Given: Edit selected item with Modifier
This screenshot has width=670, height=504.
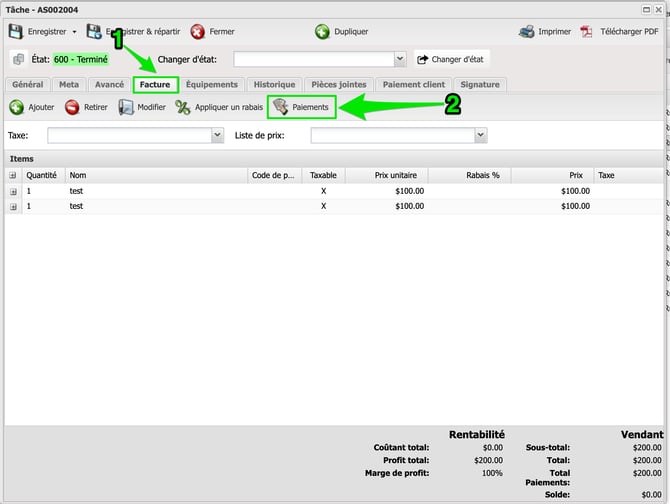Looking at the screenshot, I should tap(127, 107).
